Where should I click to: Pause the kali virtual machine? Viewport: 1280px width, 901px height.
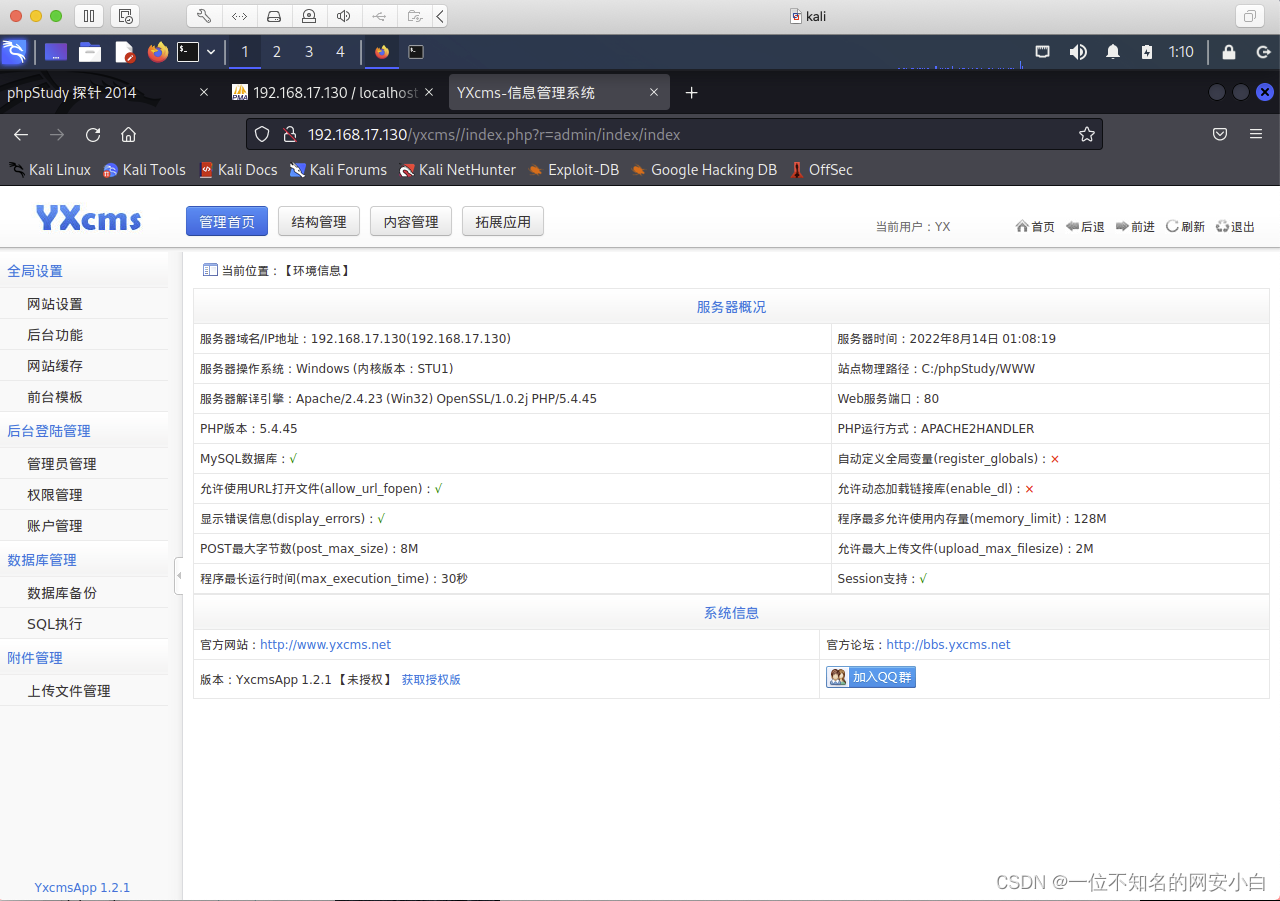[x=88, y=16]
